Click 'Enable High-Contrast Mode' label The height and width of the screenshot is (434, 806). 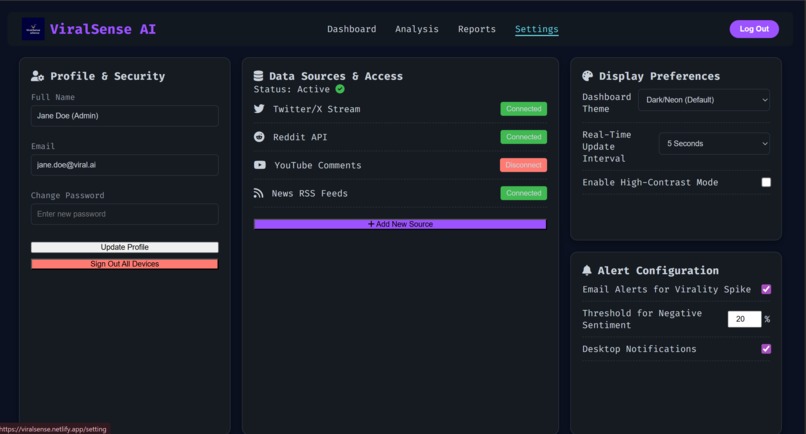[x=650, y=183]
